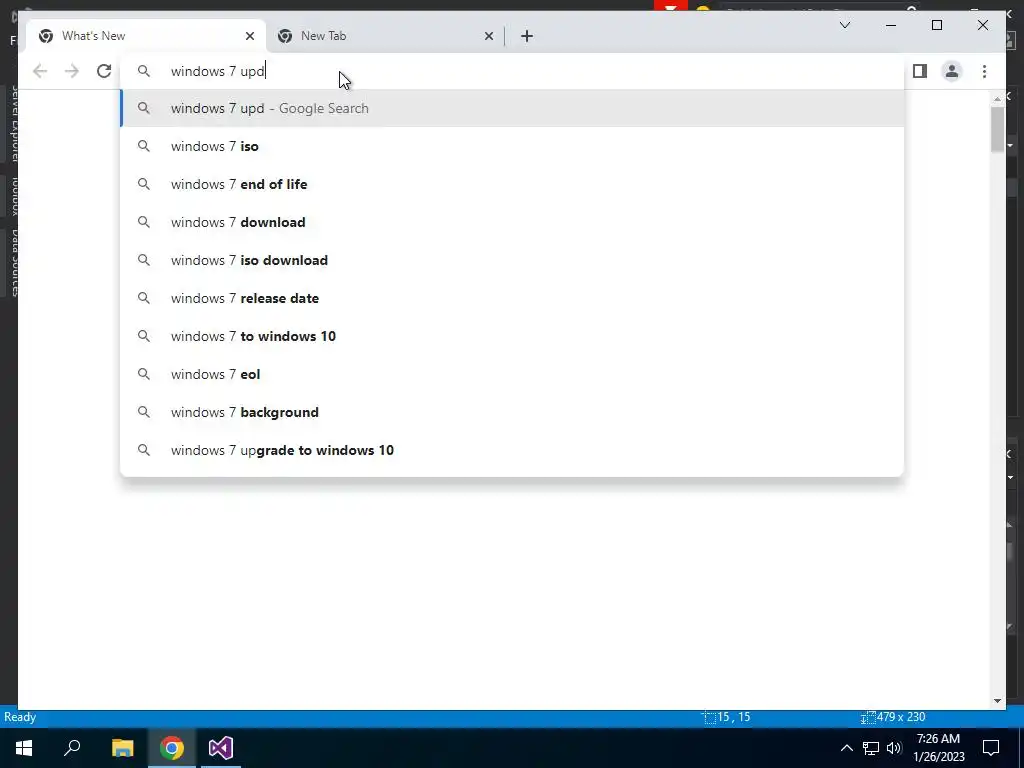Switch to Visual Studio from taskbar
Screen dimensions: 1024x768
(221, 748)
